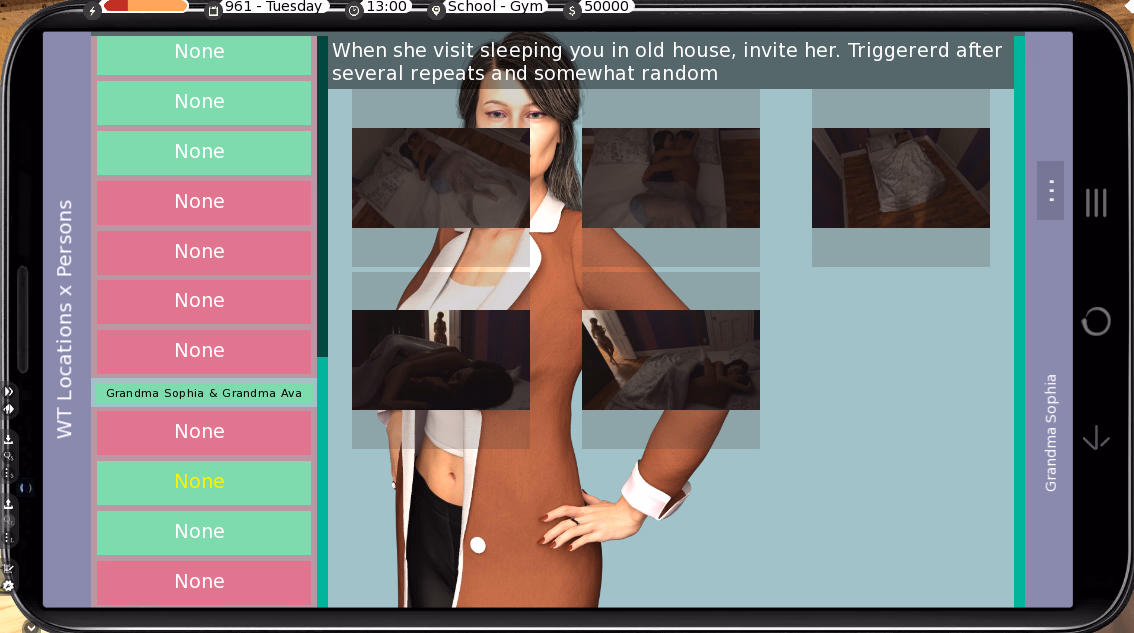Tap the phone's circular home icon
1134x633 pixels.
[x=1096, y=321]
